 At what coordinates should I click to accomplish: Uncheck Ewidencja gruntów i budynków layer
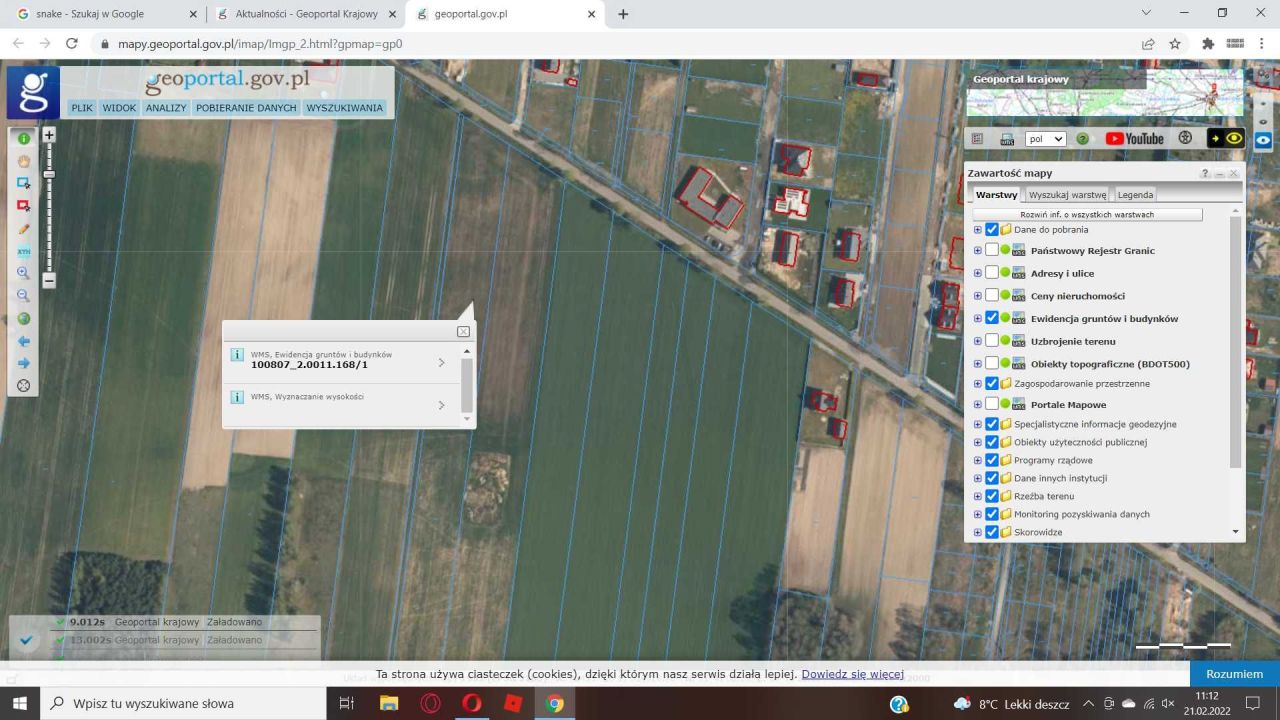992,318
